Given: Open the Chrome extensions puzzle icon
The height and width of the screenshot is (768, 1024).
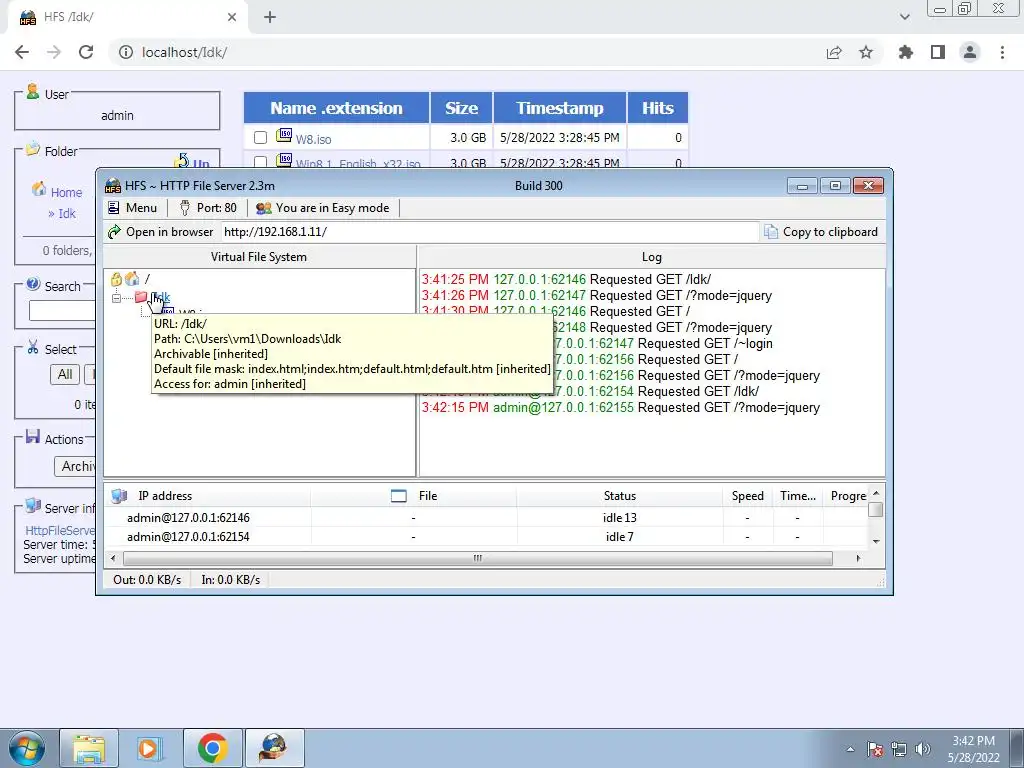Looking at the screenshot, I should coord(905,52).
